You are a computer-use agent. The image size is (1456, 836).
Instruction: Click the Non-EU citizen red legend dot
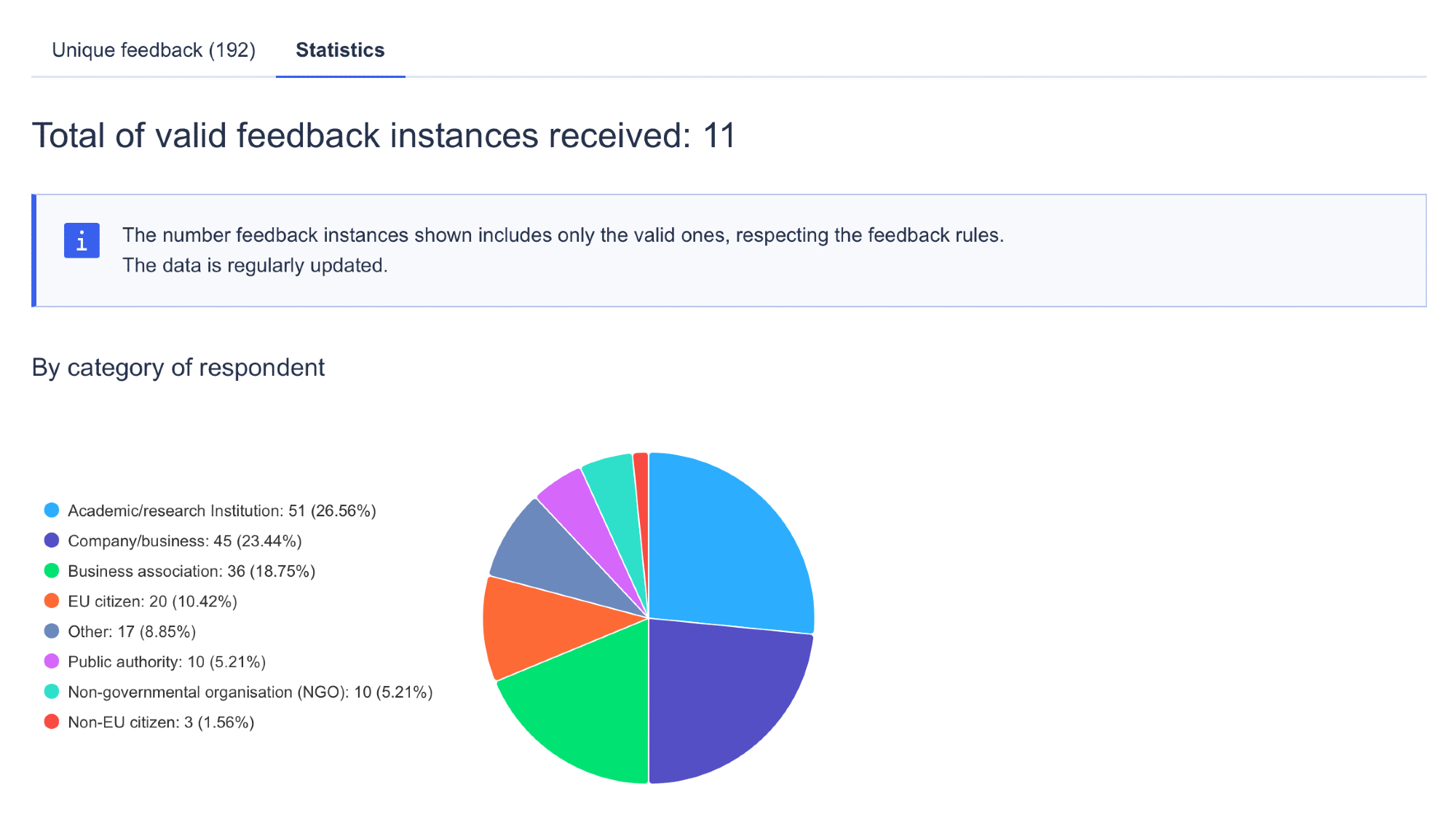(x=52, y=722)
